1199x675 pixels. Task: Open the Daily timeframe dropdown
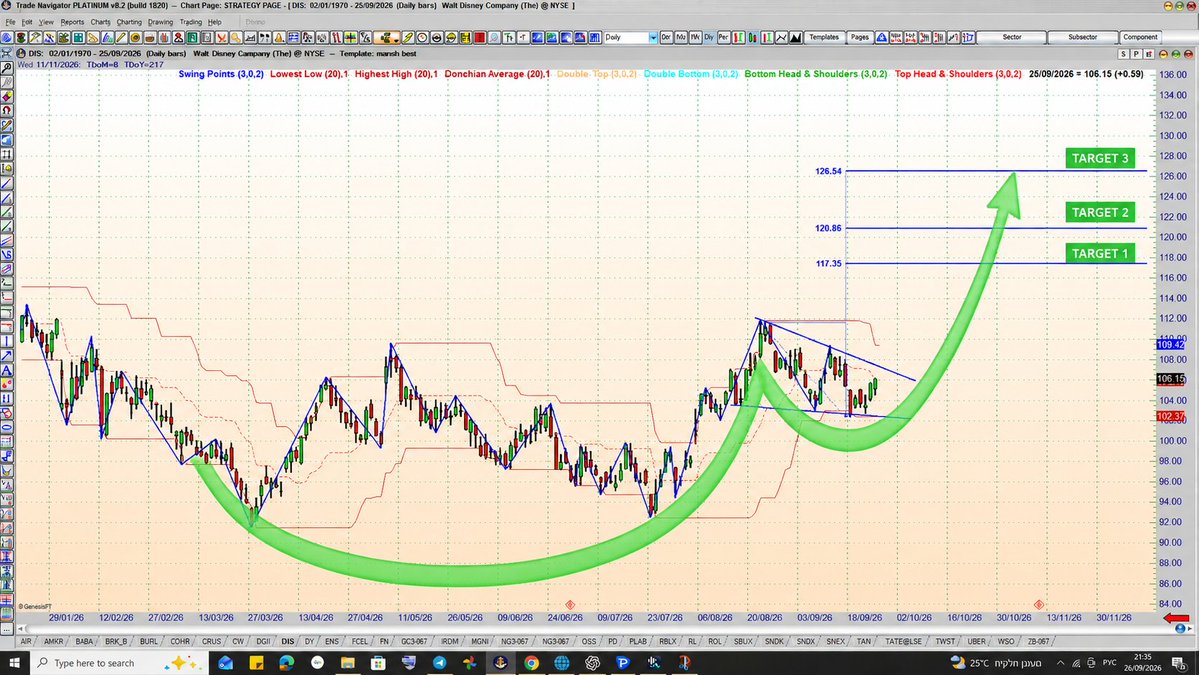coord(653,37)
